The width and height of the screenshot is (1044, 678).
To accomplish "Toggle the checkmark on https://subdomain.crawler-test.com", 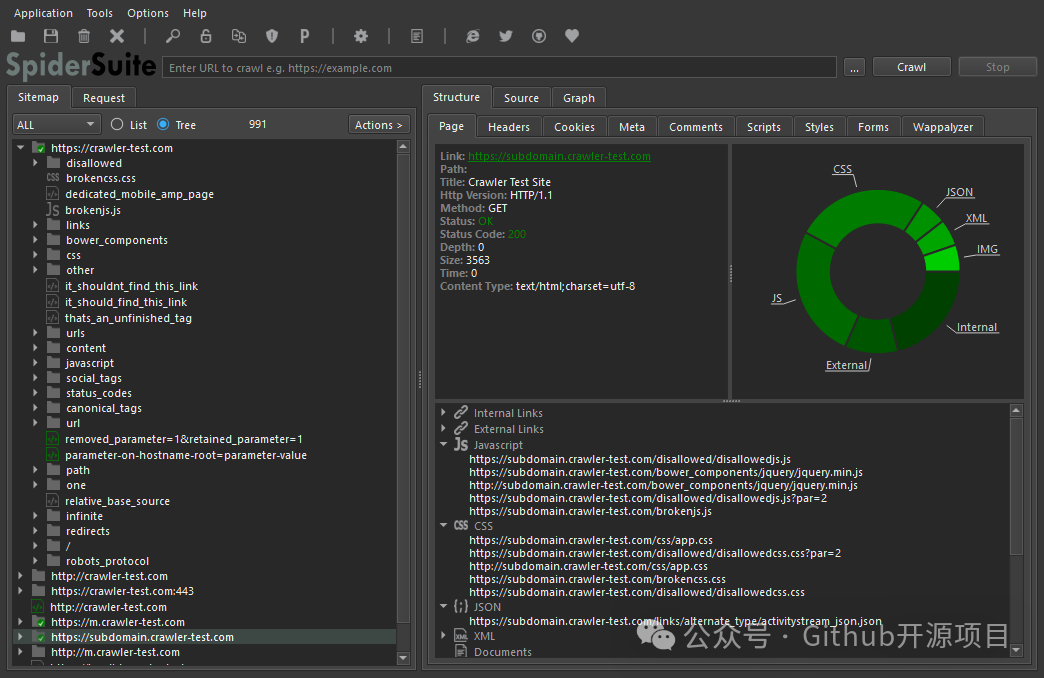I will coord(40,637).
